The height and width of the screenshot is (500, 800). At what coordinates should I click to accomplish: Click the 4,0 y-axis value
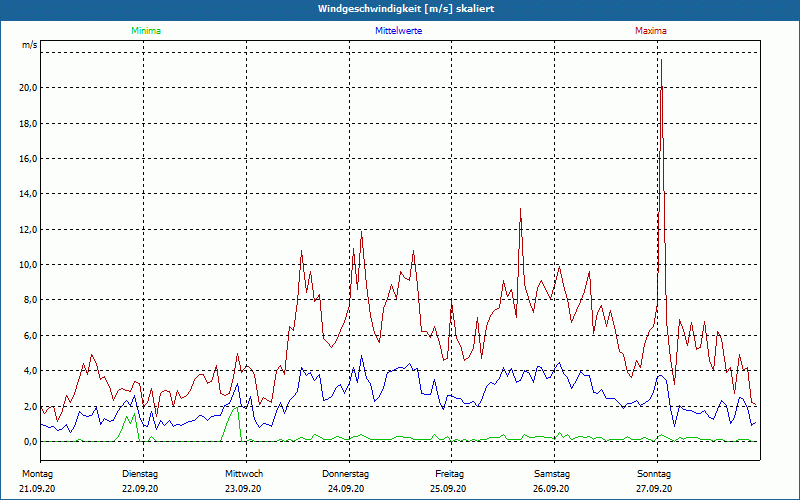pyautogui.click(x=31, y=371)
